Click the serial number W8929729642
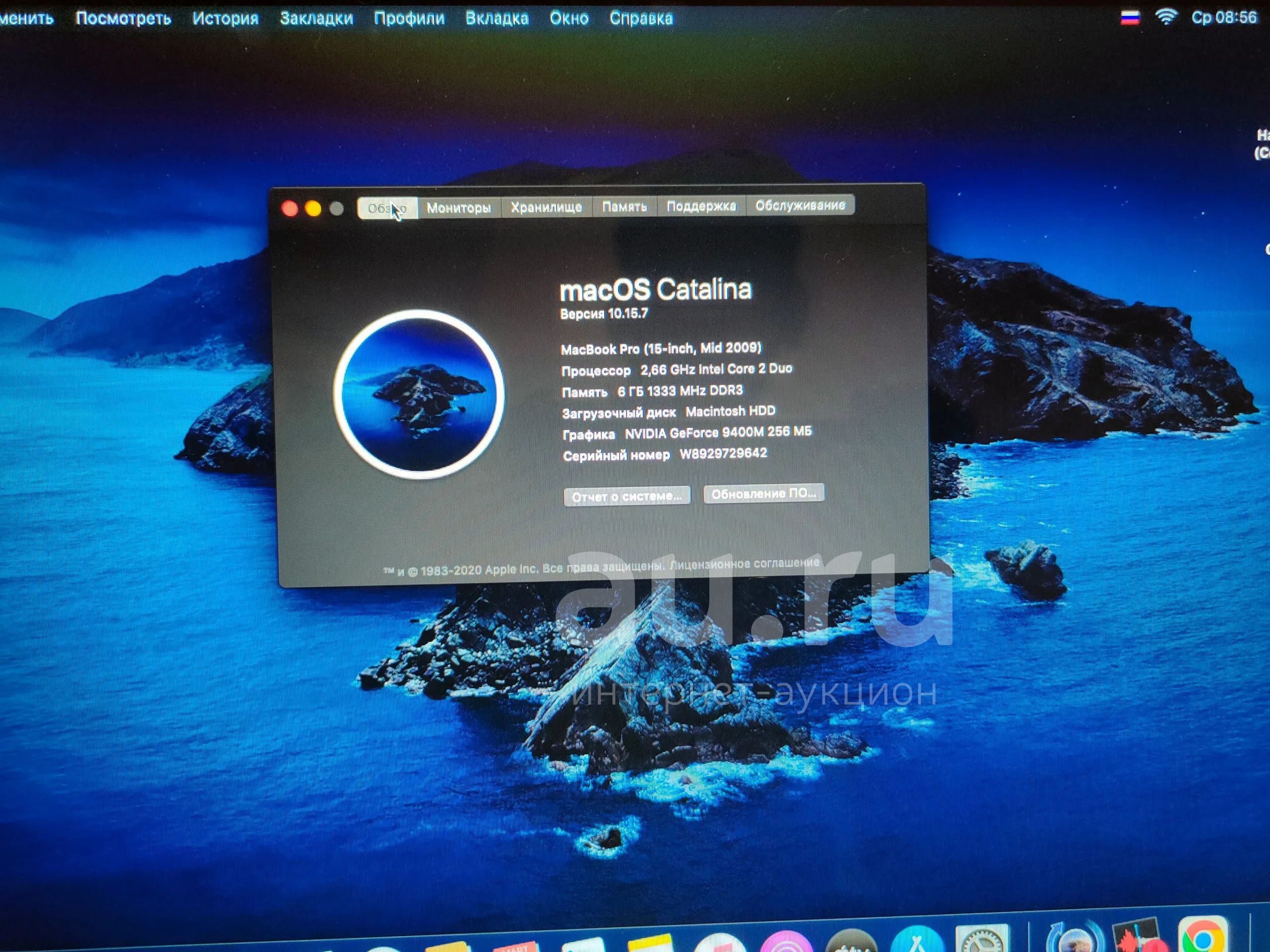The width and height of the screenshot is (1270, 952). [723, 453]
